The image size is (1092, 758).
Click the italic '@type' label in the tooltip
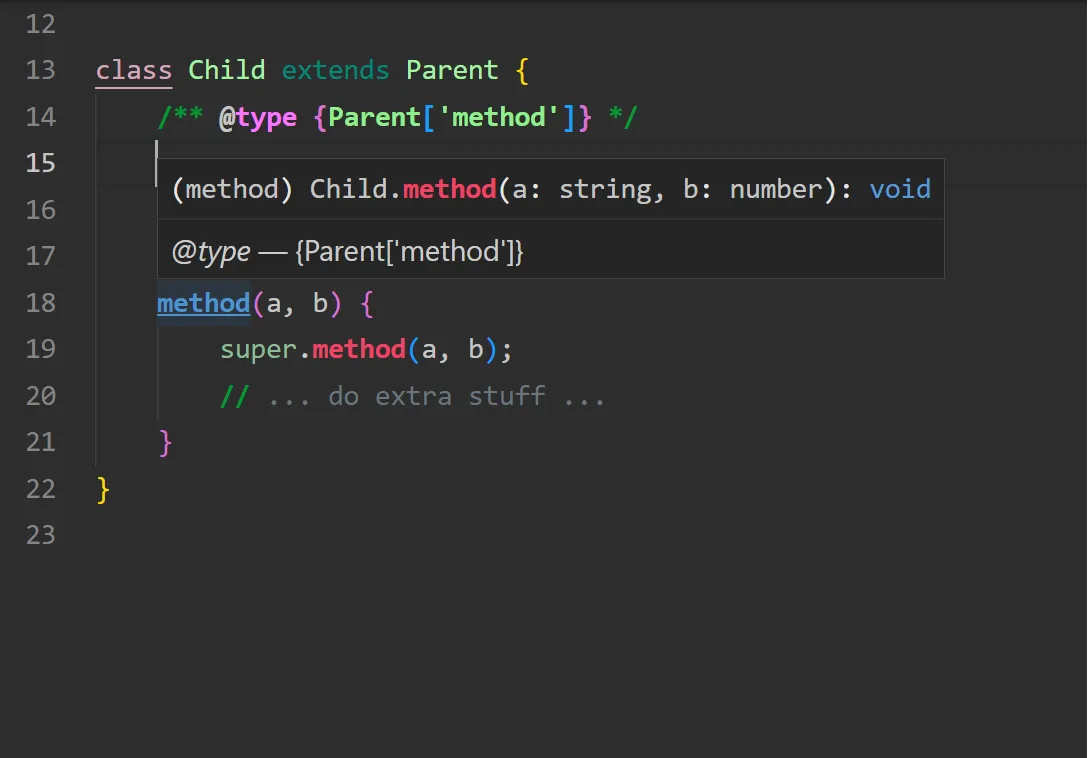click(x=210, y=252)
